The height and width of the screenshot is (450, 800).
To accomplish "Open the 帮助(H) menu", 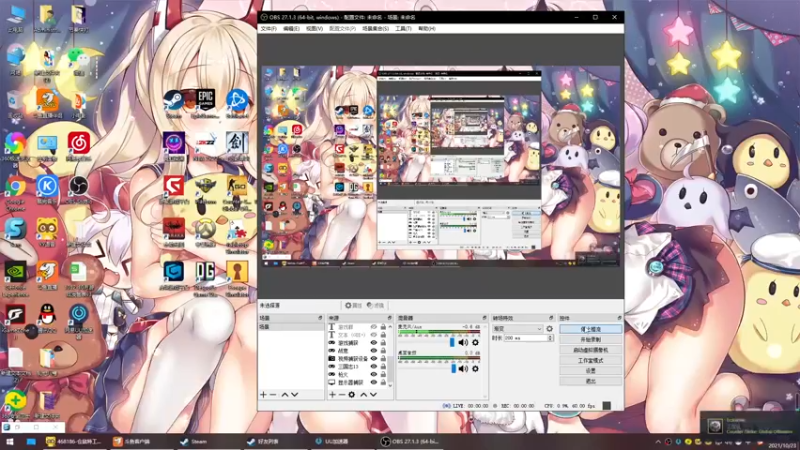I will tap(427, 29).
